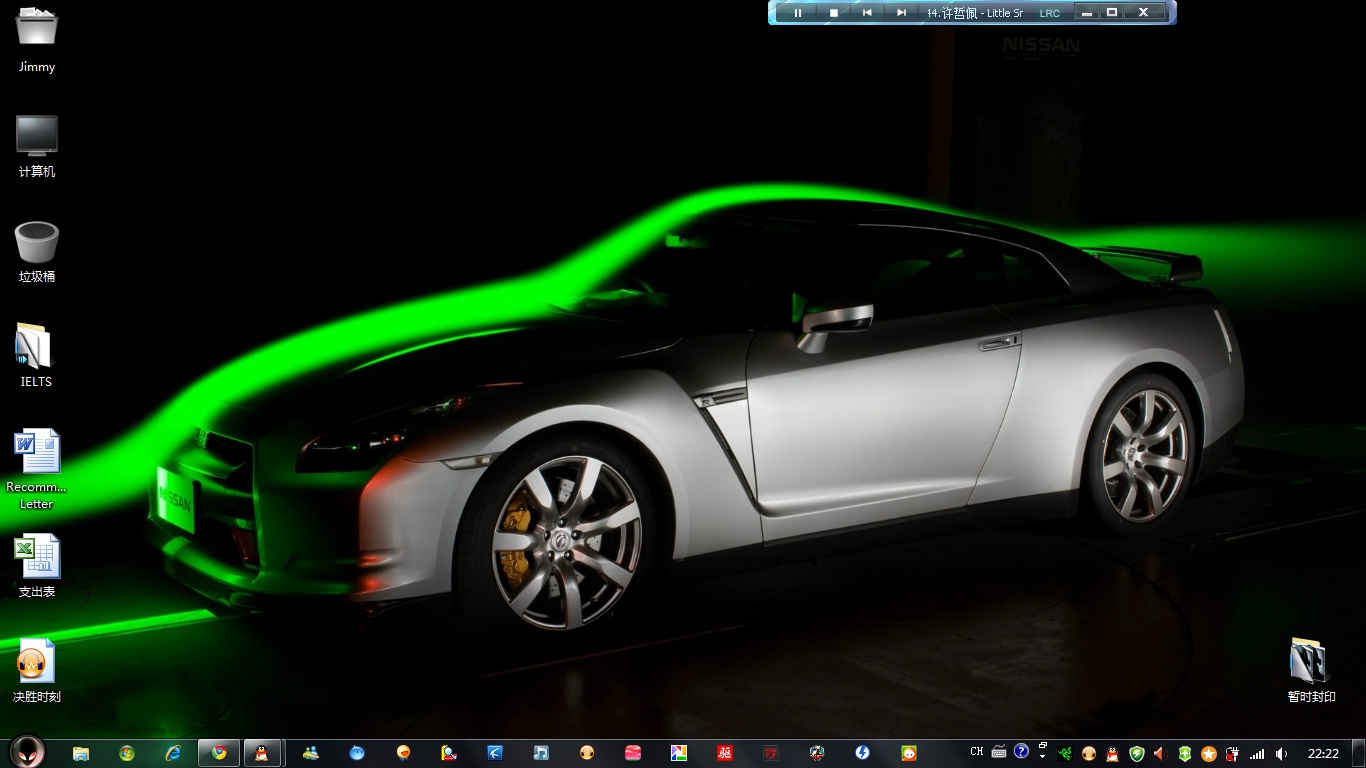Toggle LRC lyrics in the mini player
This screenshot has height=768, width=1366.
point(1049,13)
